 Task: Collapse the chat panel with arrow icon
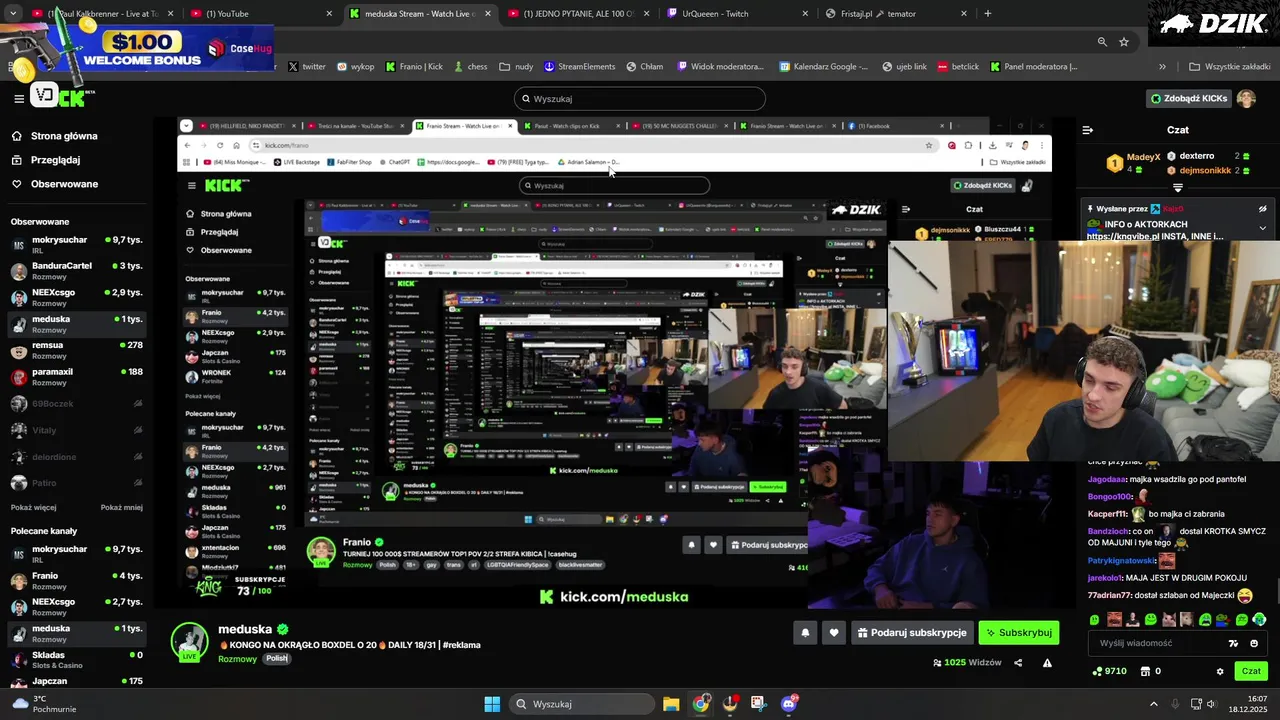1088,130
